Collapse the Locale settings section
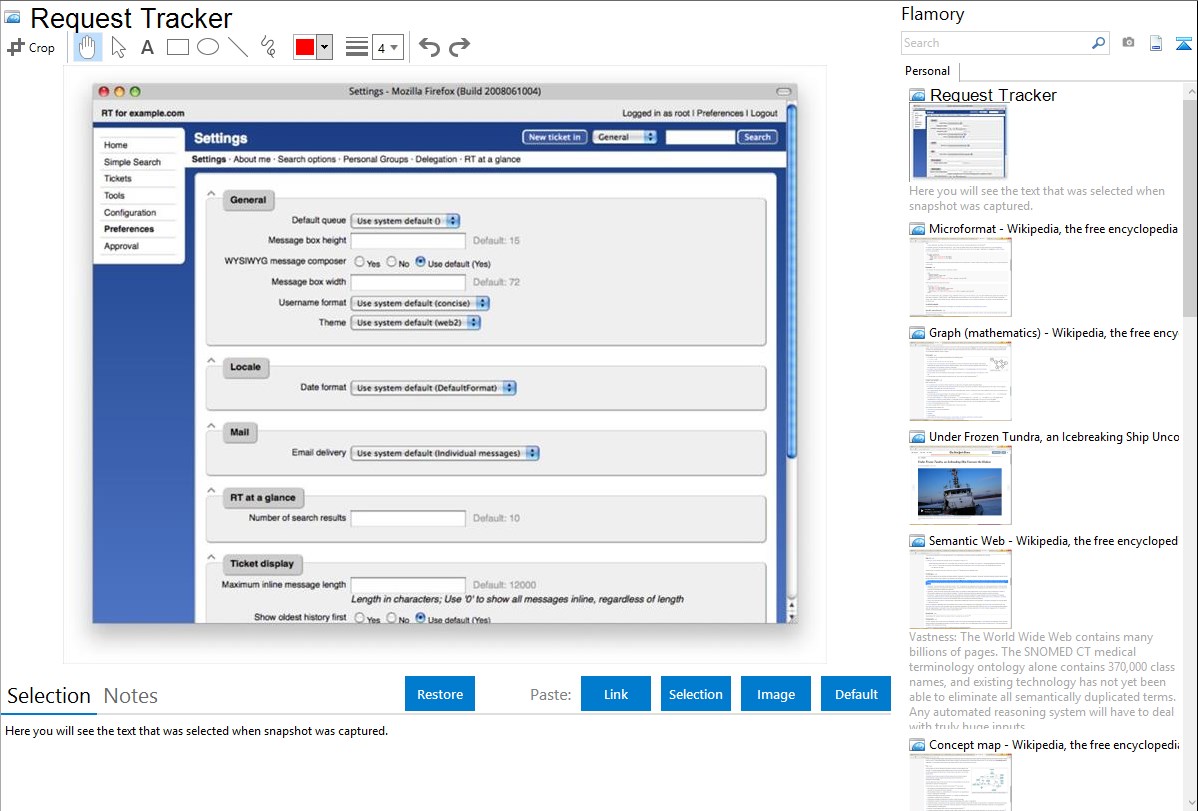The width and height of the screenshot is (1198, 811). pyautogui.click(x=212, y=360)
